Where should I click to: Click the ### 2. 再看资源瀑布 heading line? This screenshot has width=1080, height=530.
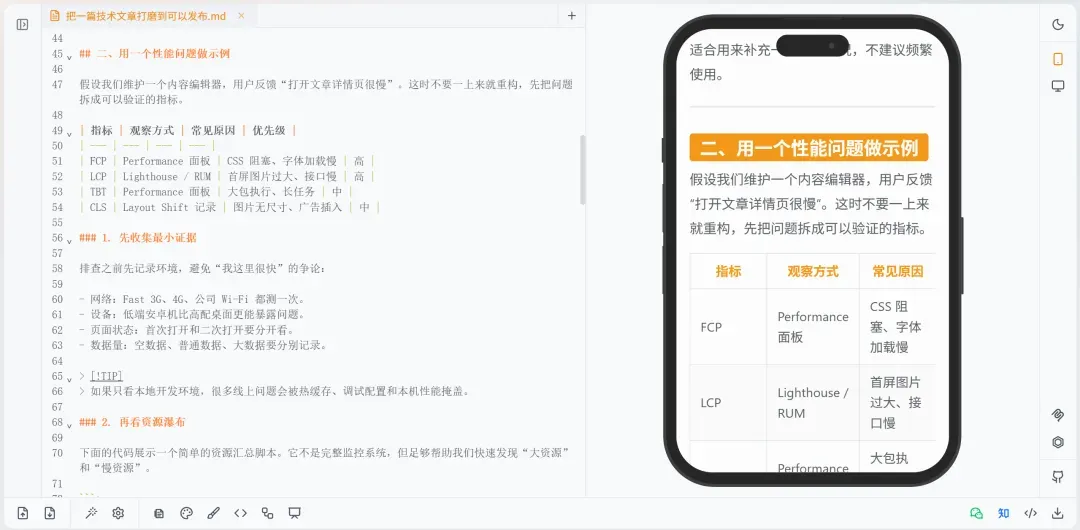point(132,422)
